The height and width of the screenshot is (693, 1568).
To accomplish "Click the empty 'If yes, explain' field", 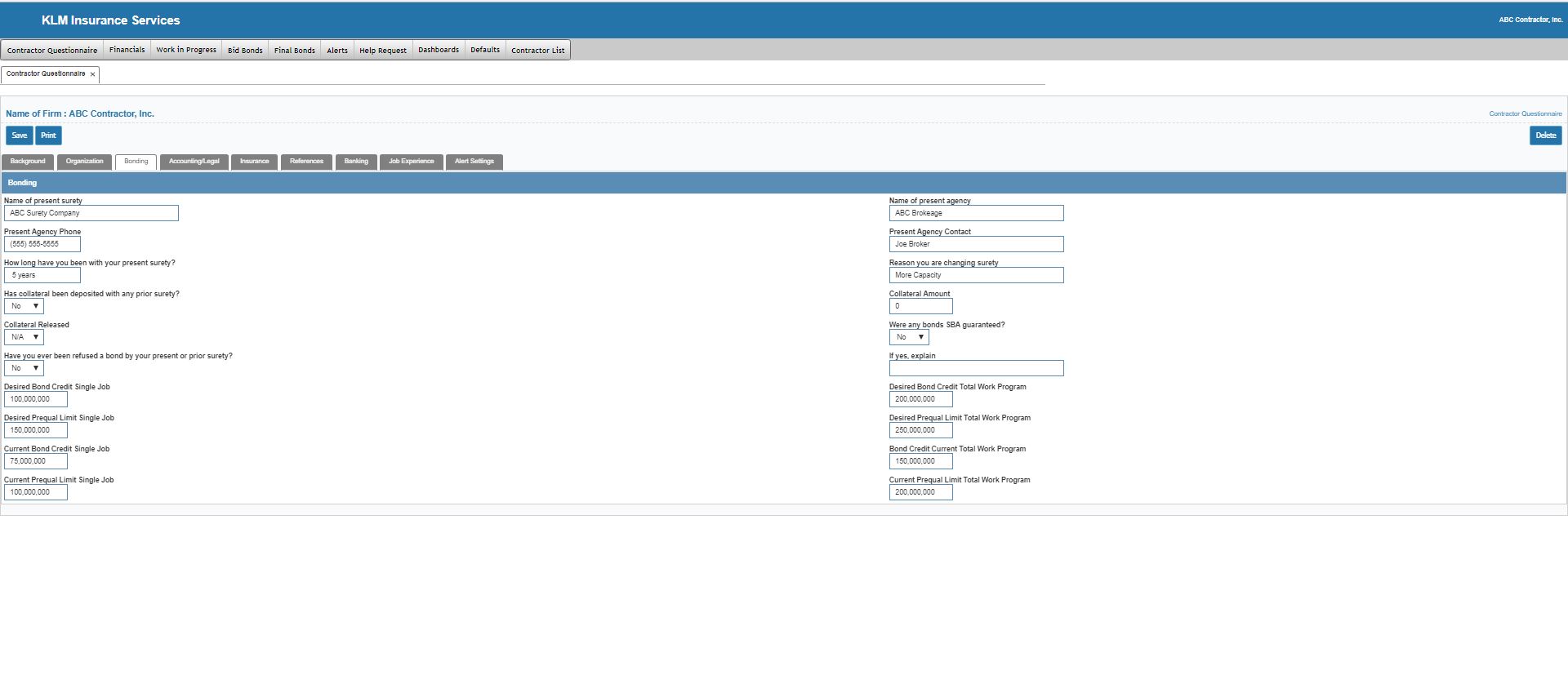I will click(x=976, y=368).
